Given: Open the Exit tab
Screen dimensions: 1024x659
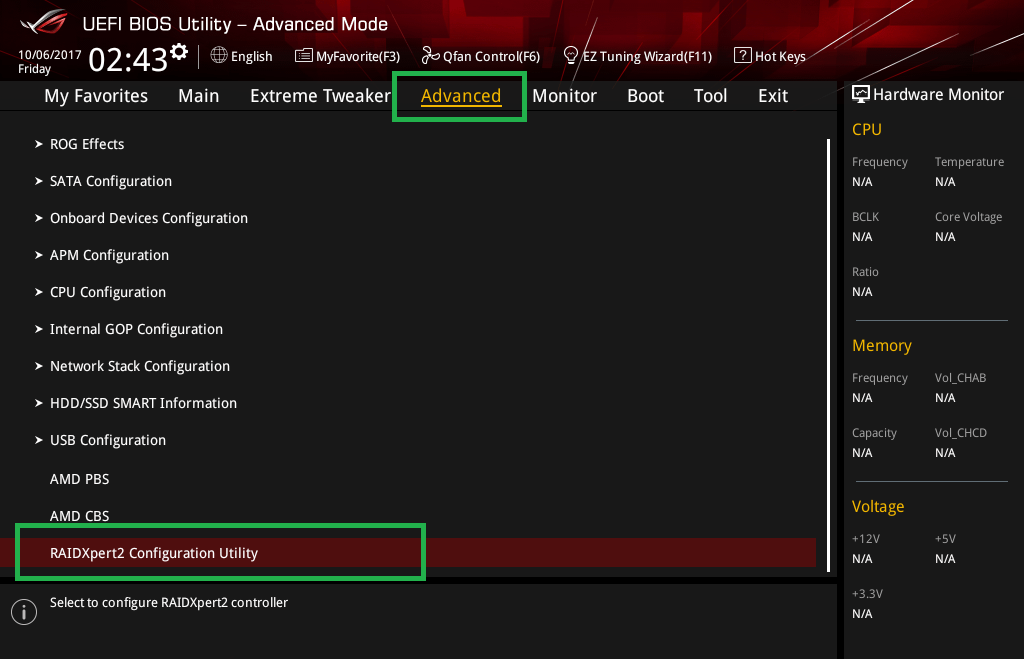Looking at the screenshot, I should 773,96.
